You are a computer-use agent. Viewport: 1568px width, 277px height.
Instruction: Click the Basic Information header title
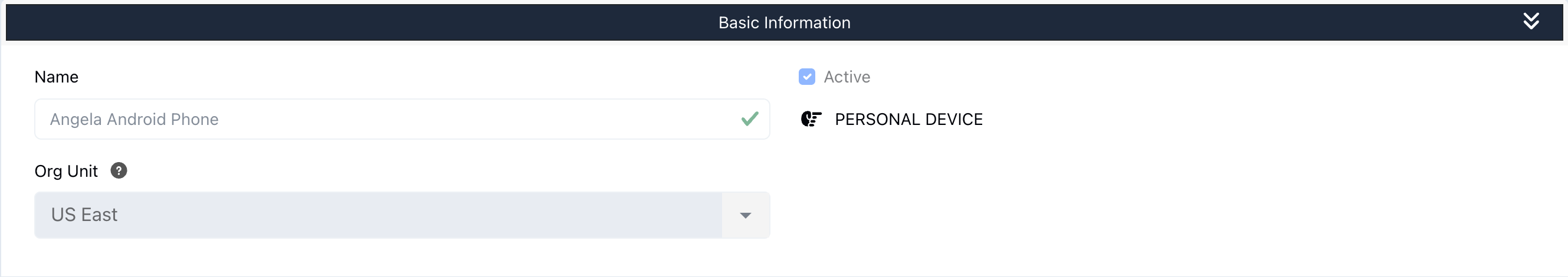[784, 22]
